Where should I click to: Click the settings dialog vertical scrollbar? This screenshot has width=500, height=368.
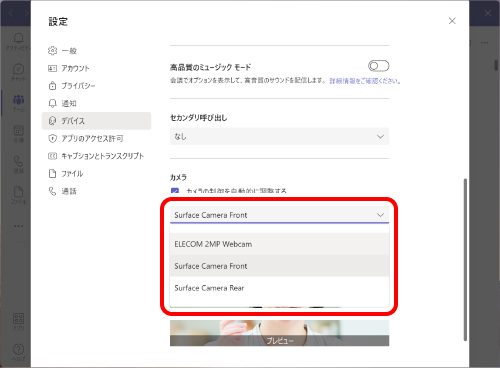coord(465,260)
